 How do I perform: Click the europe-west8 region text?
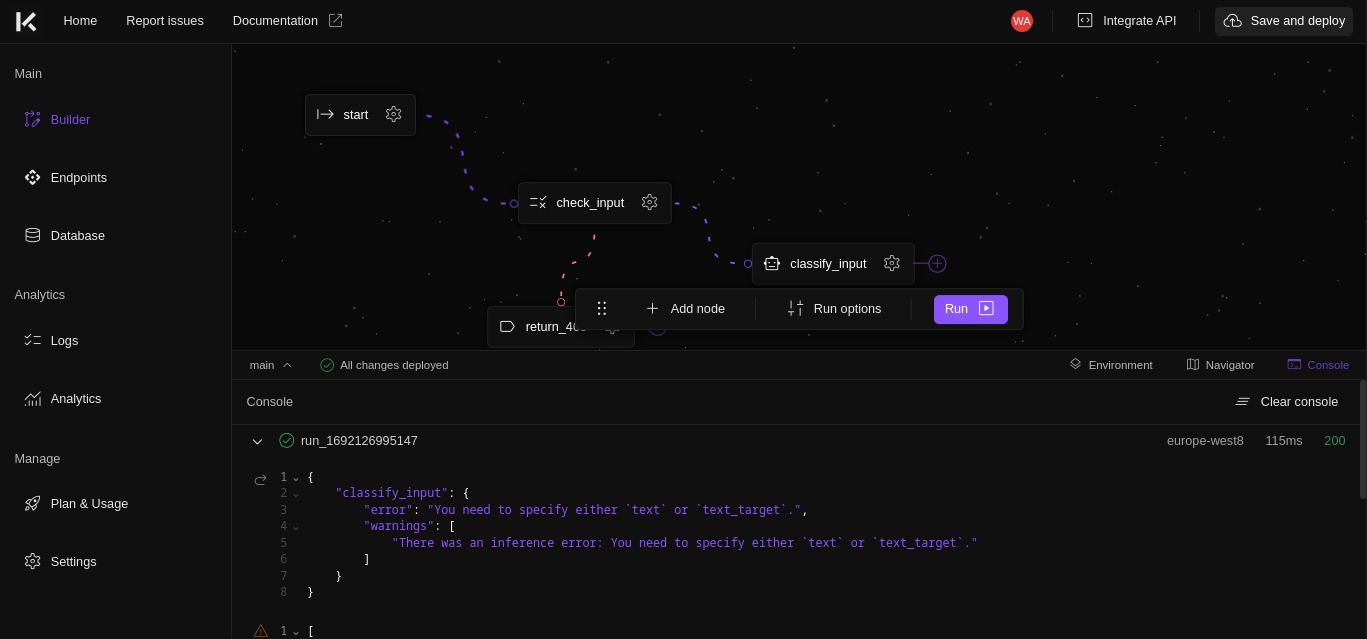1205,441
